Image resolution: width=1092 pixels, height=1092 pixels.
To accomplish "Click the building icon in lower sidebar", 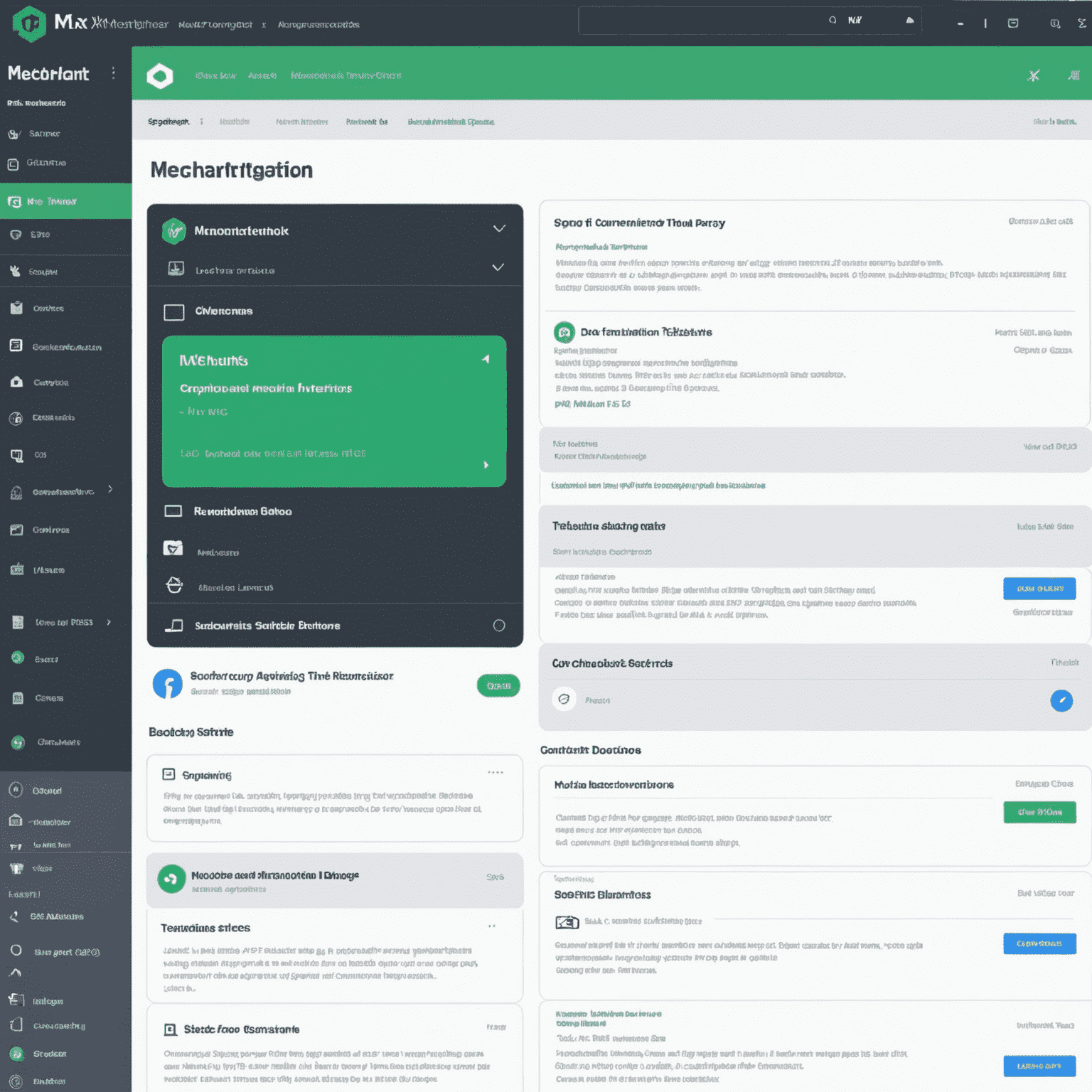I will pos(16,821).
